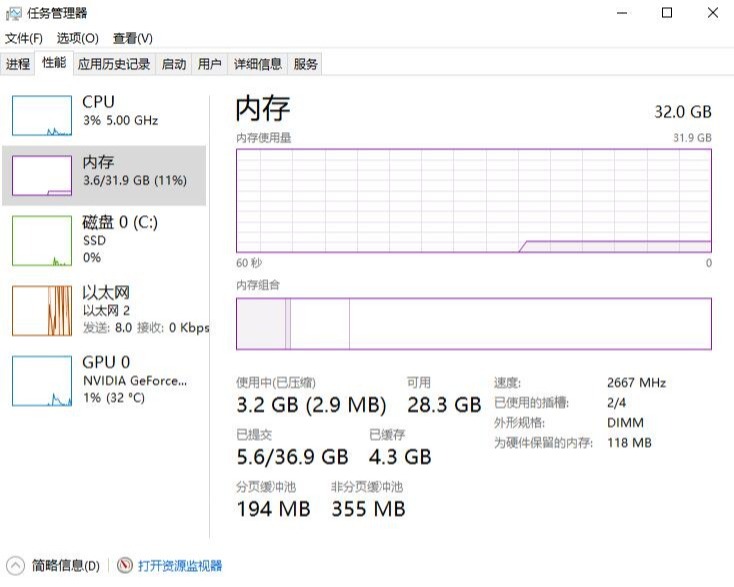Open the 文件(F) menu

[24, 38]
